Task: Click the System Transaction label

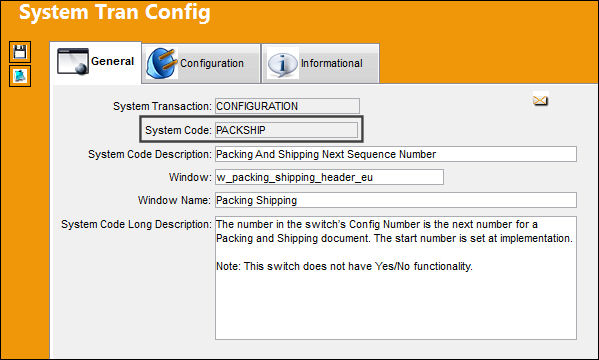Action: [x=162, y=106]
